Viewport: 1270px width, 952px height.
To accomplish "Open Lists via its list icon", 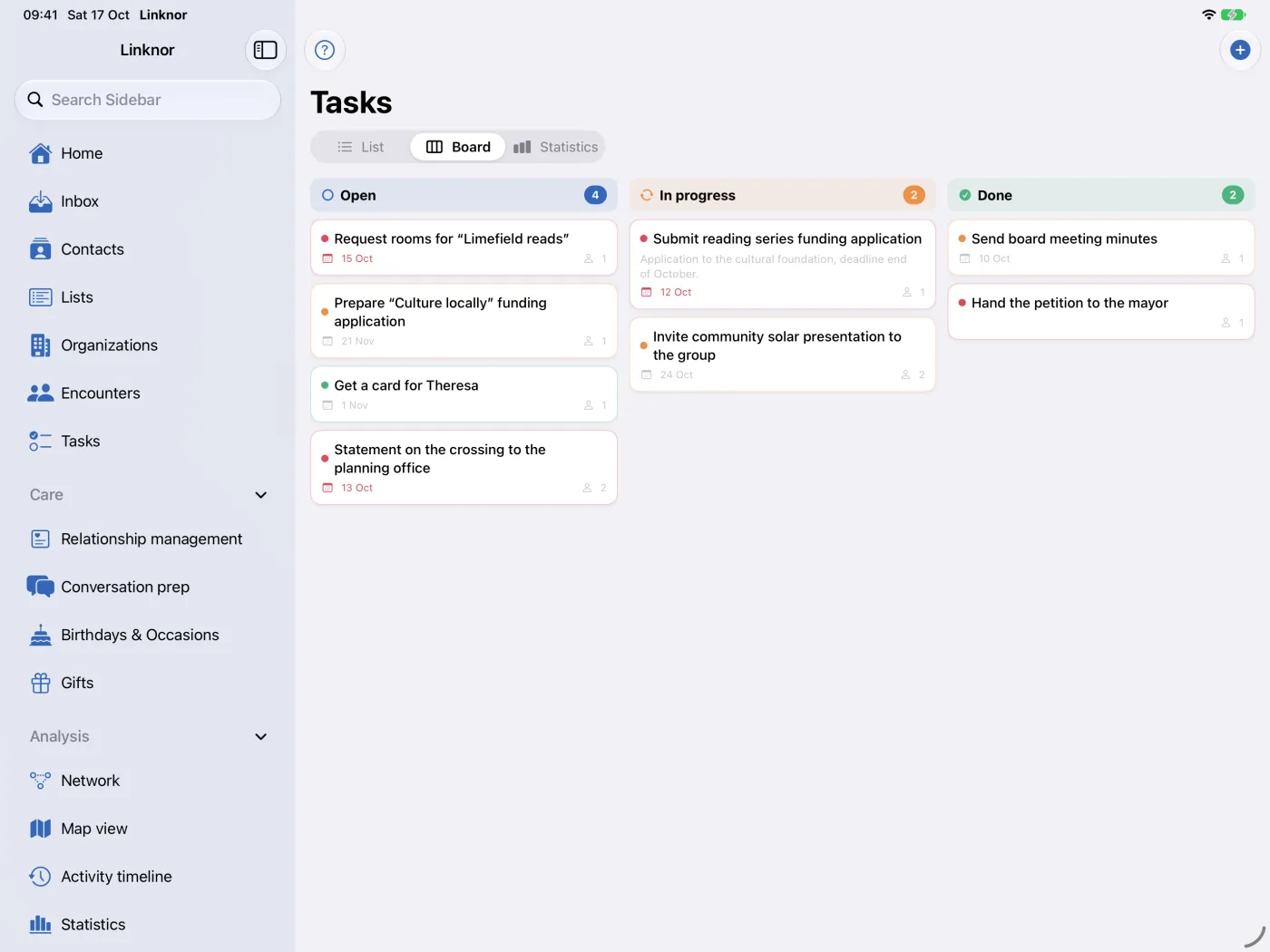I will 41,297.
